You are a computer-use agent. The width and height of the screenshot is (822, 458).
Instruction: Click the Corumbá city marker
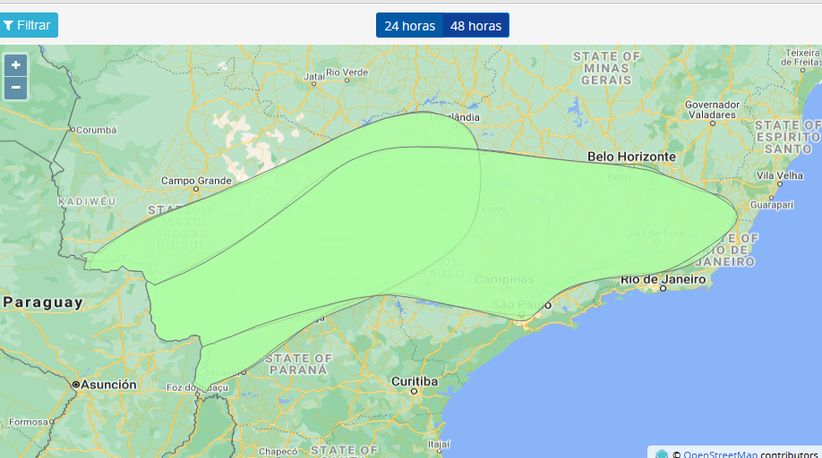coord(73,129)
